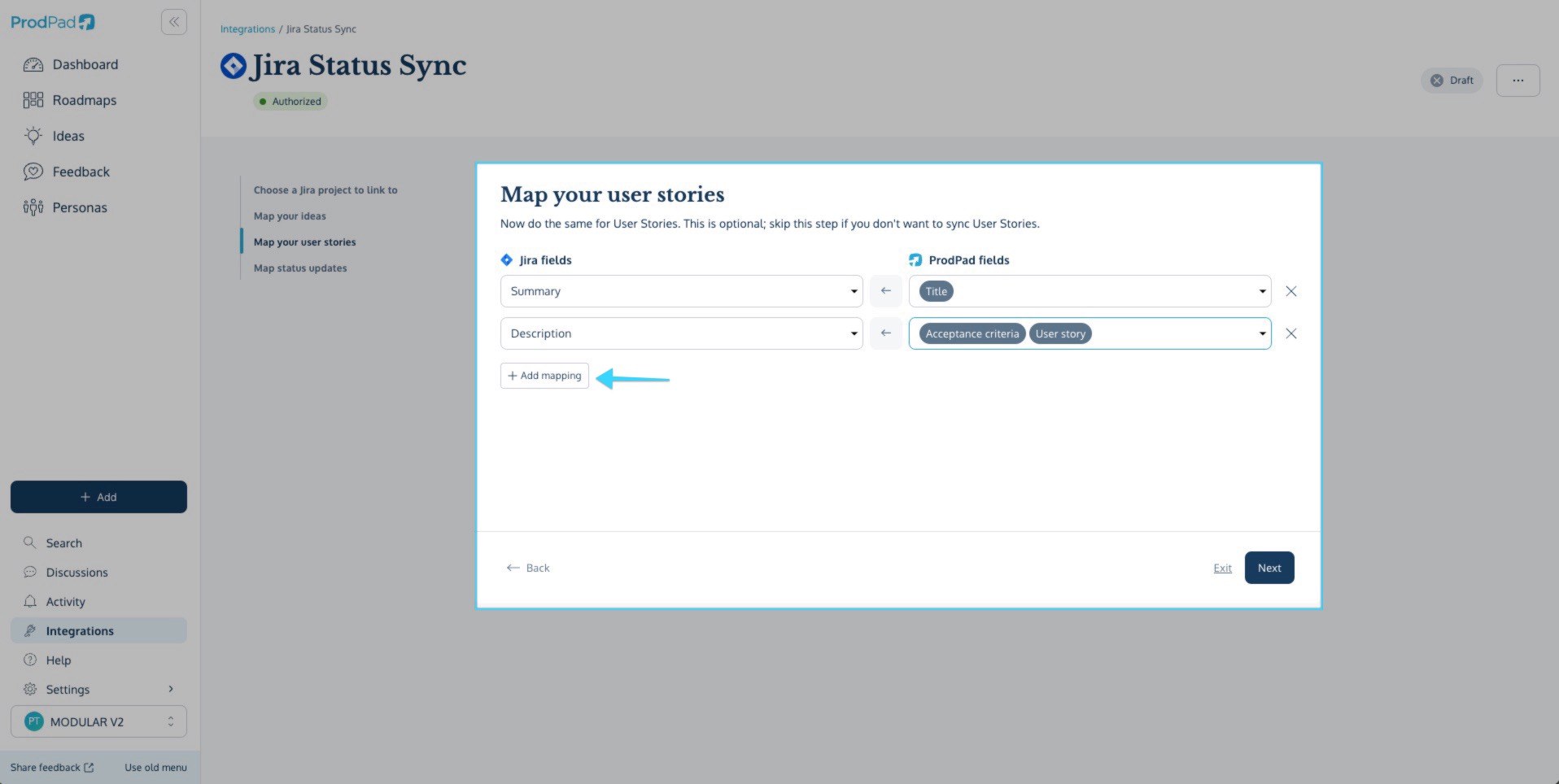Go to Map your ideas step
This screenshot has width=1559, height=784.
290,216
